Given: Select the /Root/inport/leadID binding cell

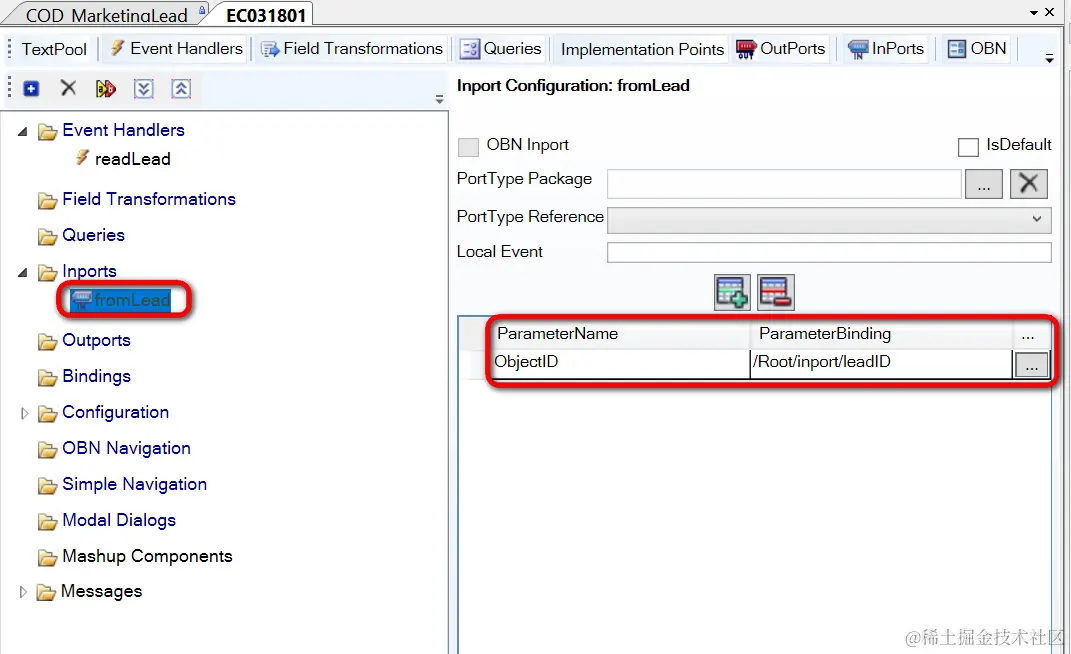Looking at the screenshot, I should (x=881, y=363).
